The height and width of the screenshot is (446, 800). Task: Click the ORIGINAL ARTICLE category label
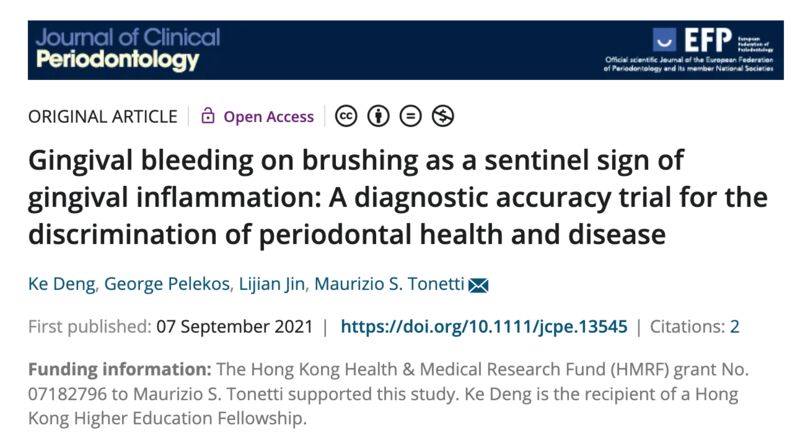[x=103, y=116]
